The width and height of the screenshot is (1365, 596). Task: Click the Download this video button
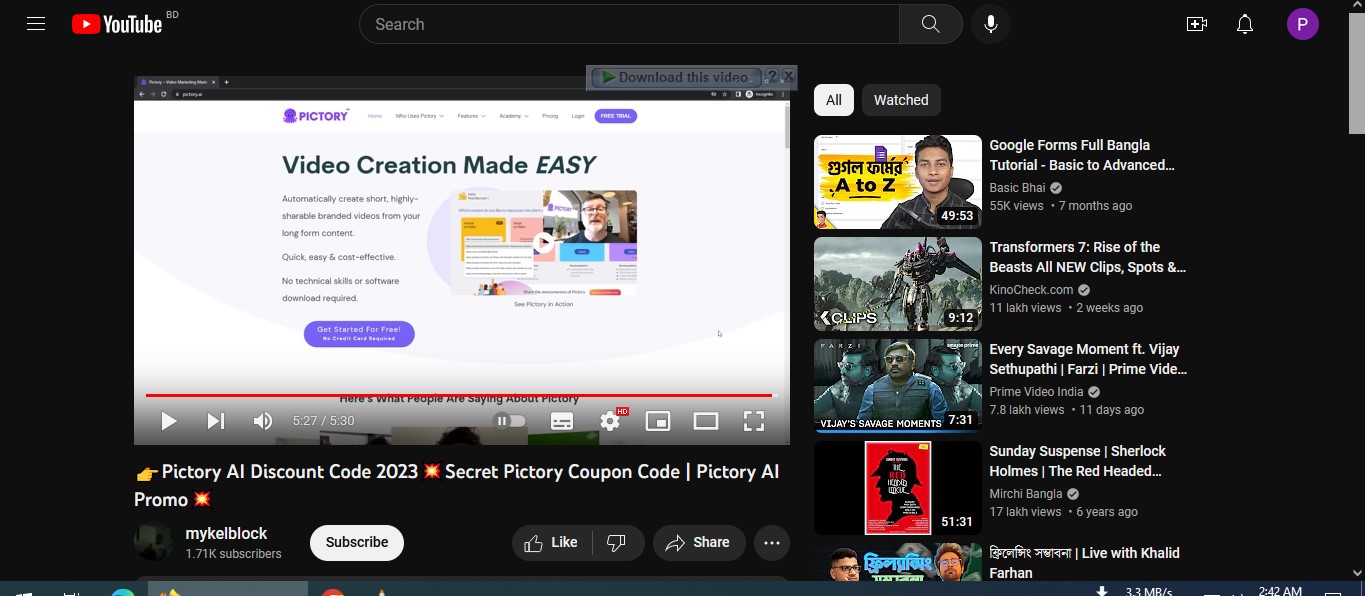point(675,77)
